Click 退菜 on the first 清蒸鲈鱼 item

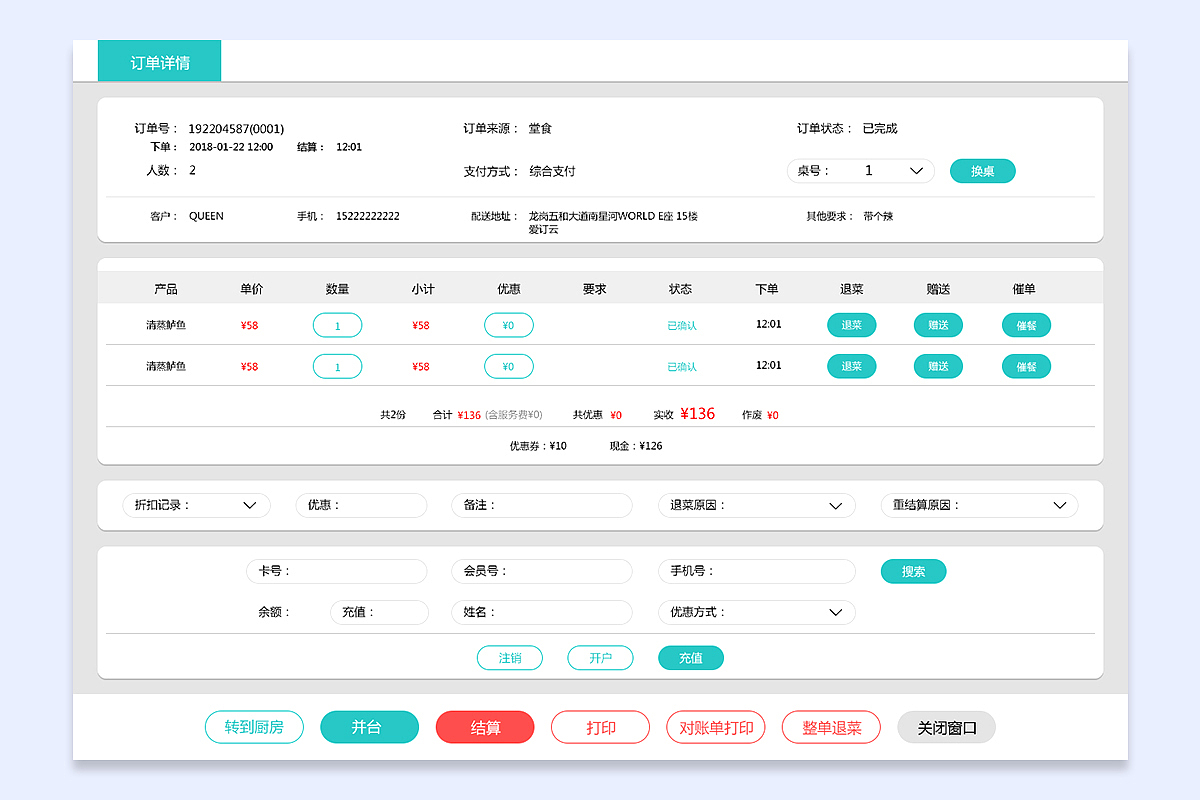(x=851, y=325)
